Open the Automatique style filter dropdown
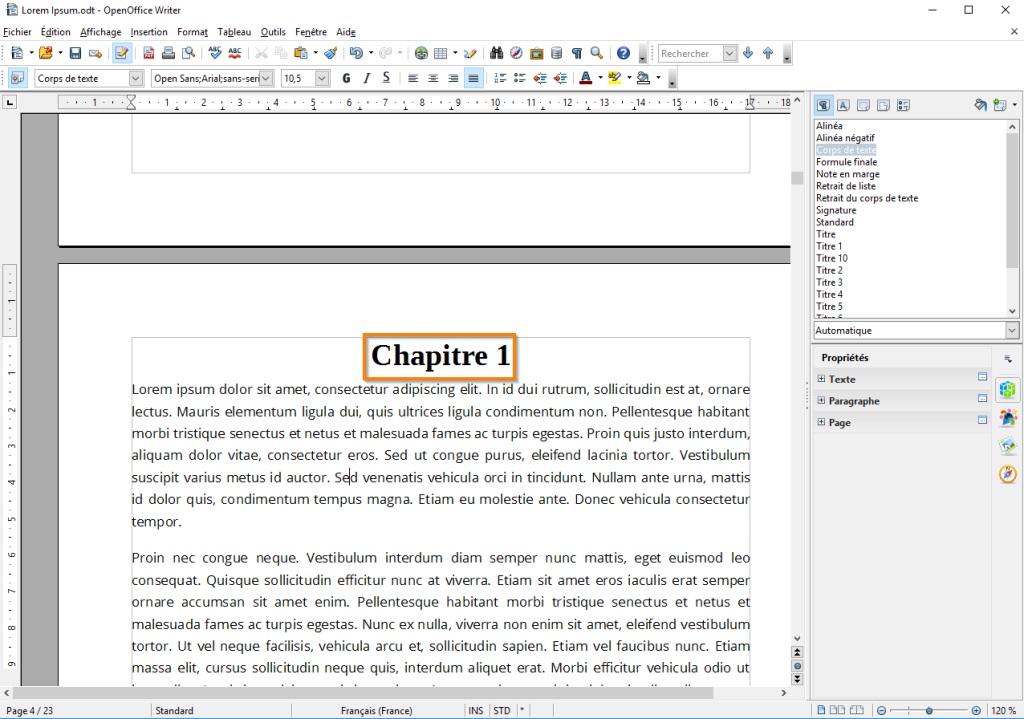The height and width of the screenshot is (719, 1024). coord(1011,331)
